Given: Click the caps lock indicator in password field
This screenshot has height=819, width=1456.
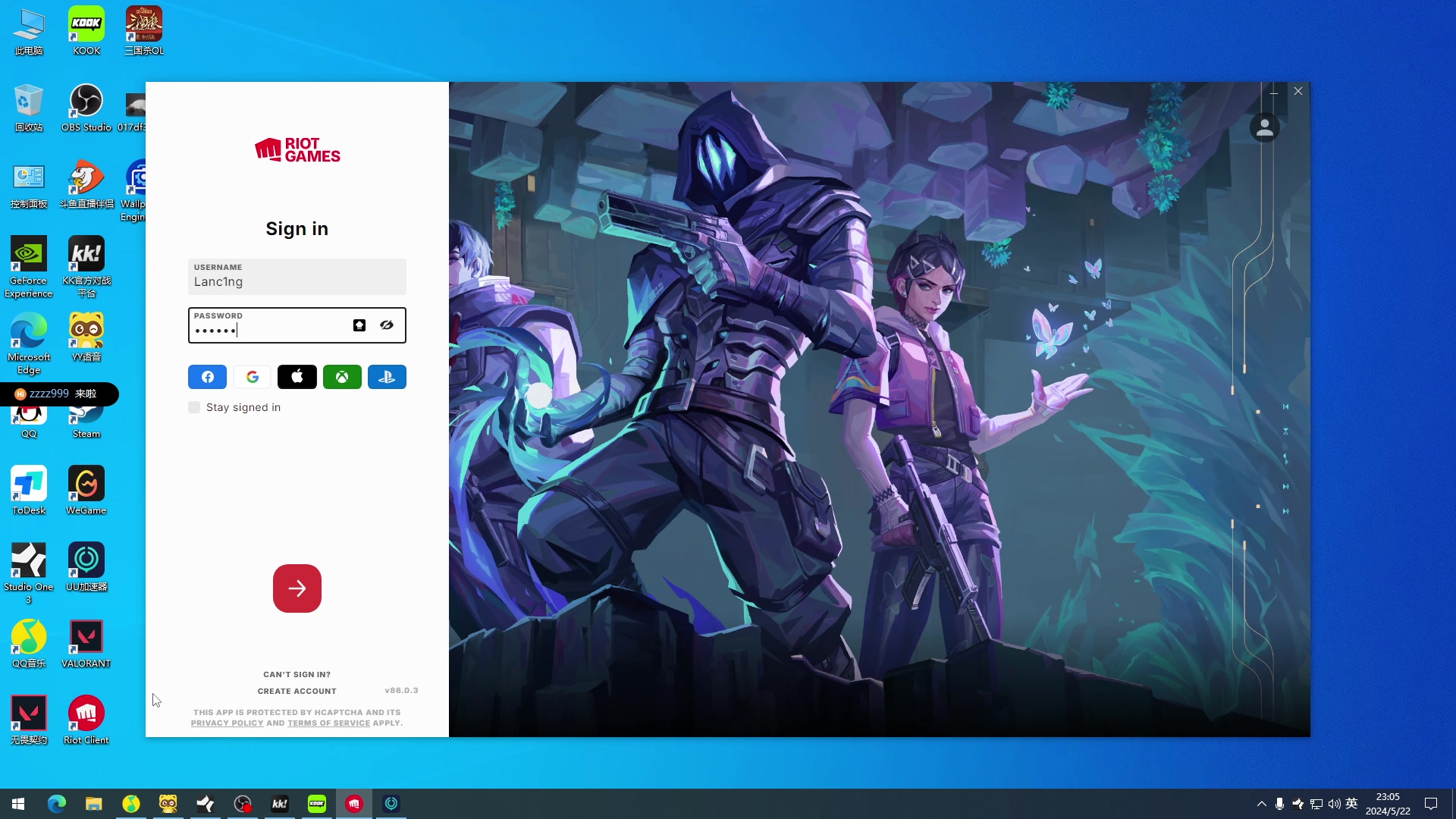Looking at the screenshot, I should 359,325.
